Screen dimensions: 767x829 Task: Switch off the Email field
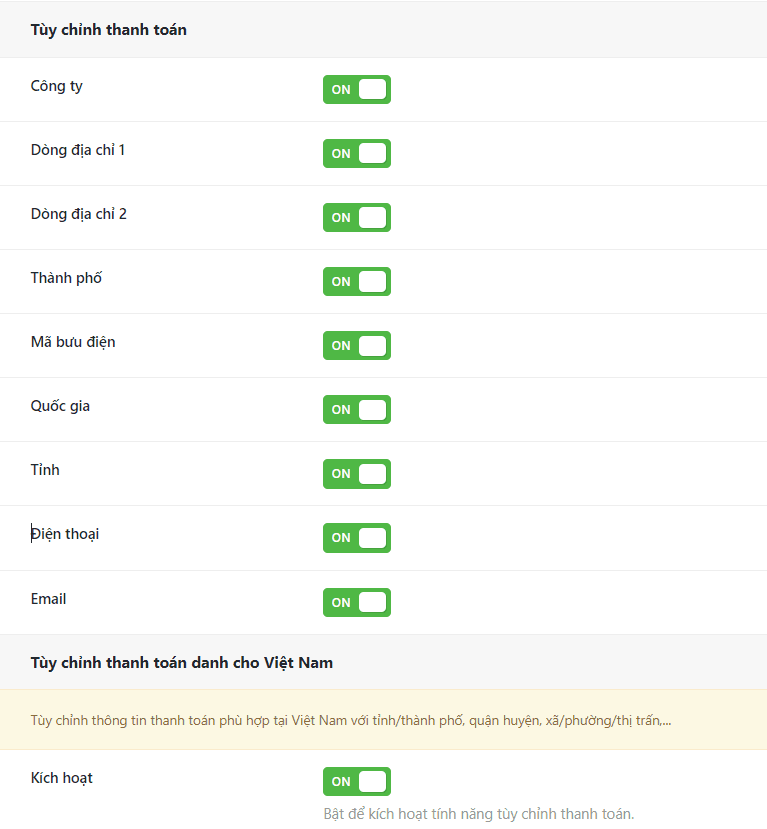point(356,602)
